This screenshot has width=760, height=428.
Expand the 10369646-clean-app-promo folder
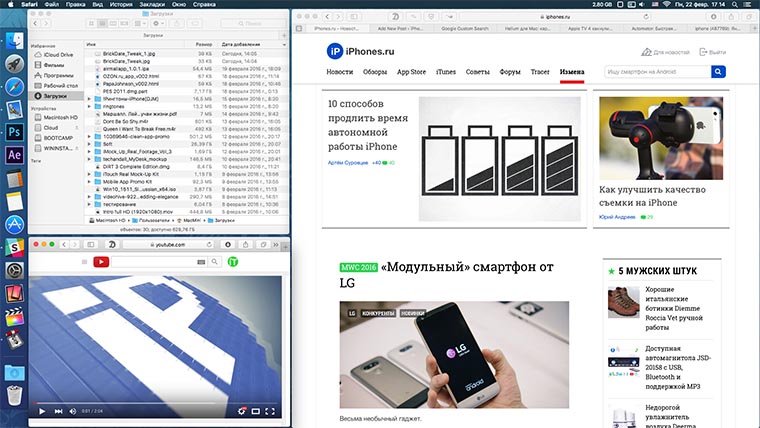89,137
